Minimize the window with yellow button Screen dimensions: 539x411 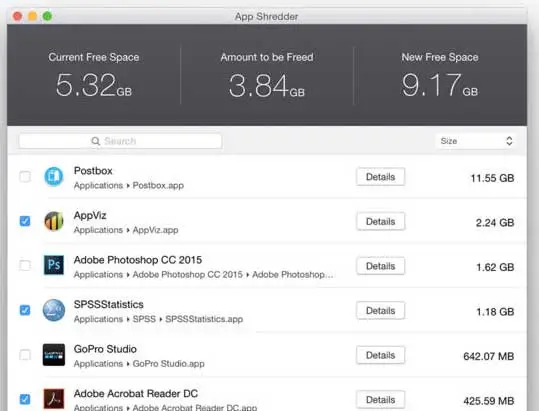[32, 16]
